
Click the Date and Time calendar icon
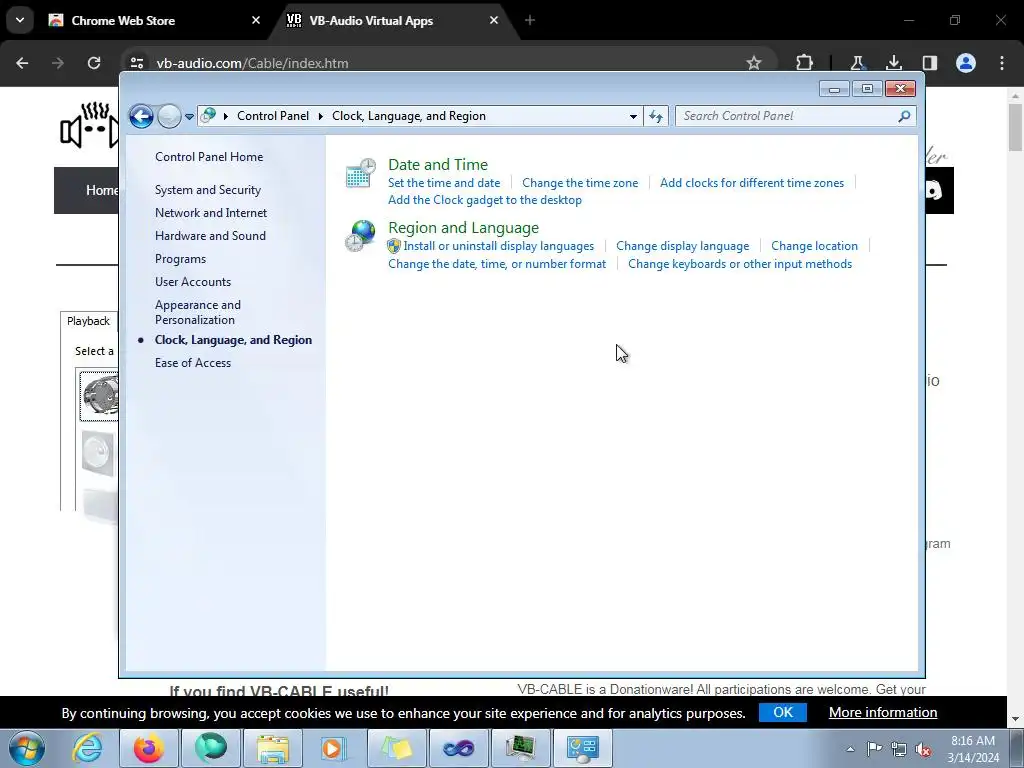point(360,173)
